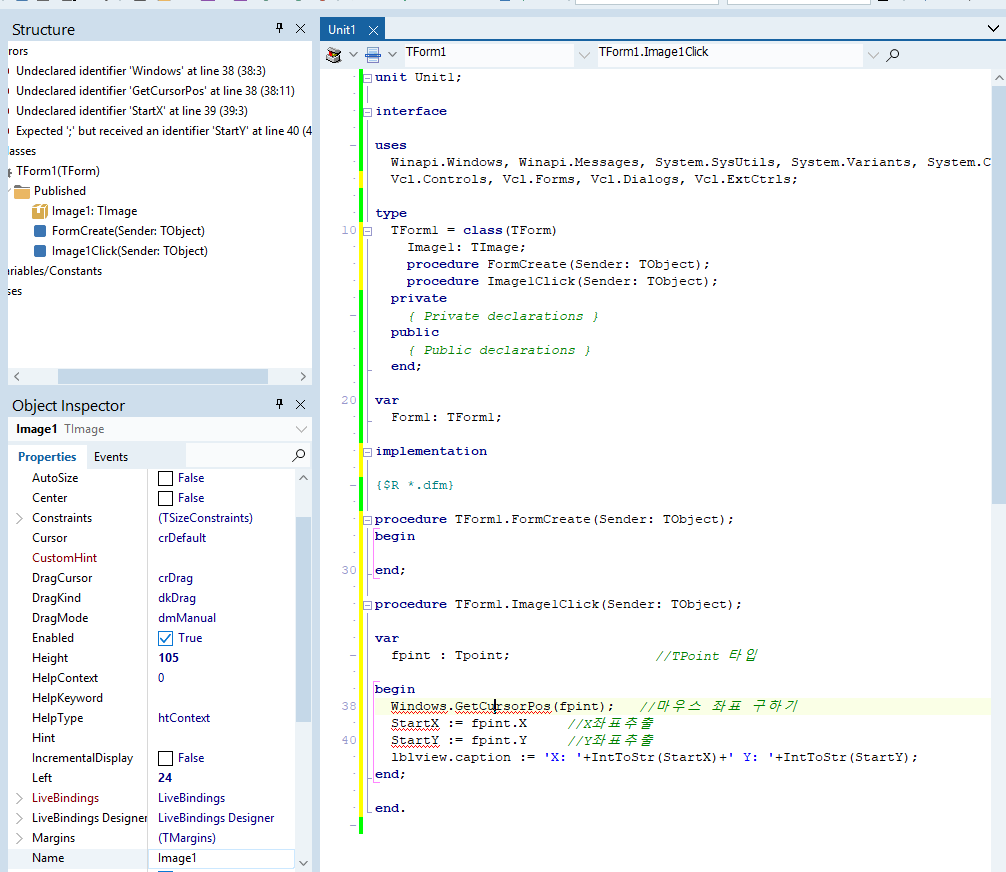Toggle the Center property checkbox
The width and height of the screenshot is (1006, 872).
click(x=166, y=498)
